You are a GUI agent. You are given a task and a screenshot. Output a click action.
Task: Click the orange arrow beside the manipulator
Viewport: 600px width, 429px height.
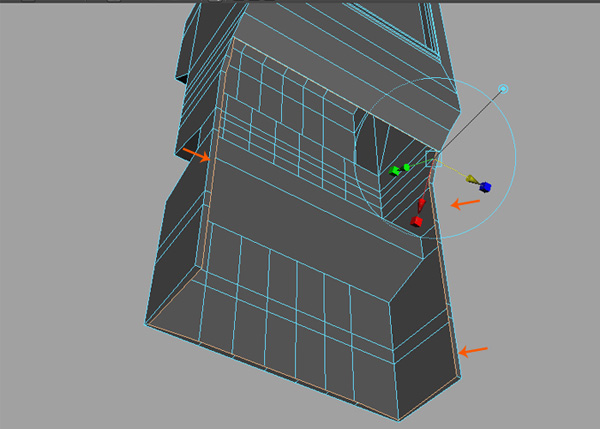click(465, 204)
